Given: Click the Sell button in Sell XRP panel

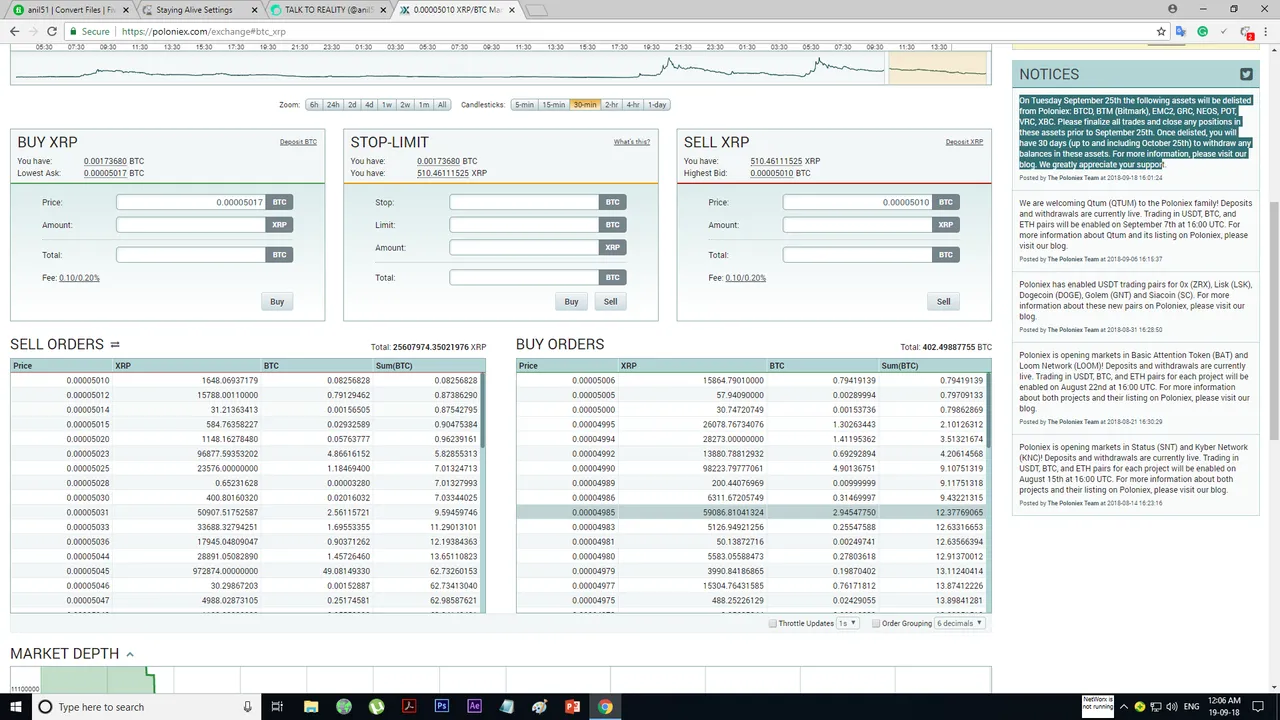Looking at the screenshot, I should (944, 301).
